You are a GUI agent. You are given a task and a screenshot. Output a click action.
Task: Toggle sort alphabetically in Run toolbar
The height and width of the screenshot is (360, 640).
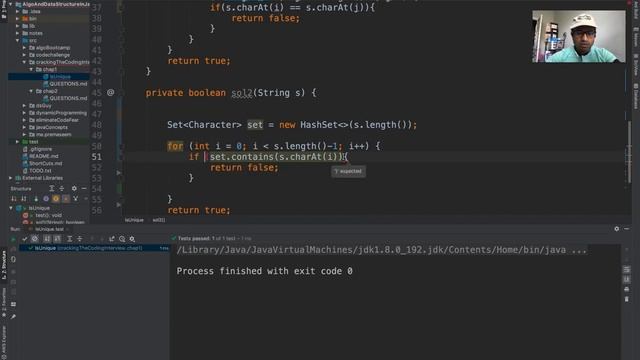(x=47, y=239)
